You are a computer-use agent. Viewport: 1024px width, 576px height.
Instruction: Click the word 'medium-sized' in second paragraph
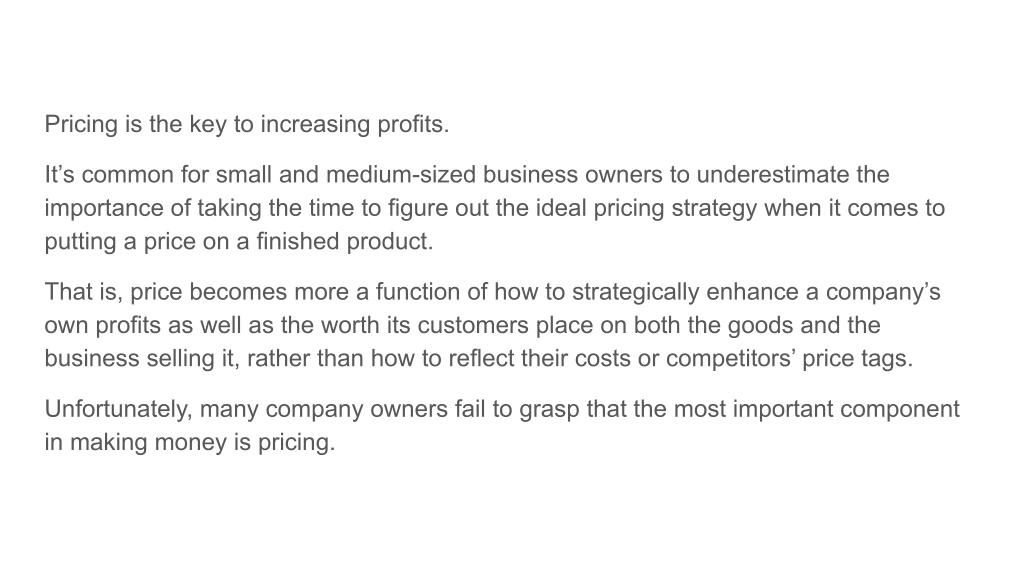click(x=401, y=174)
